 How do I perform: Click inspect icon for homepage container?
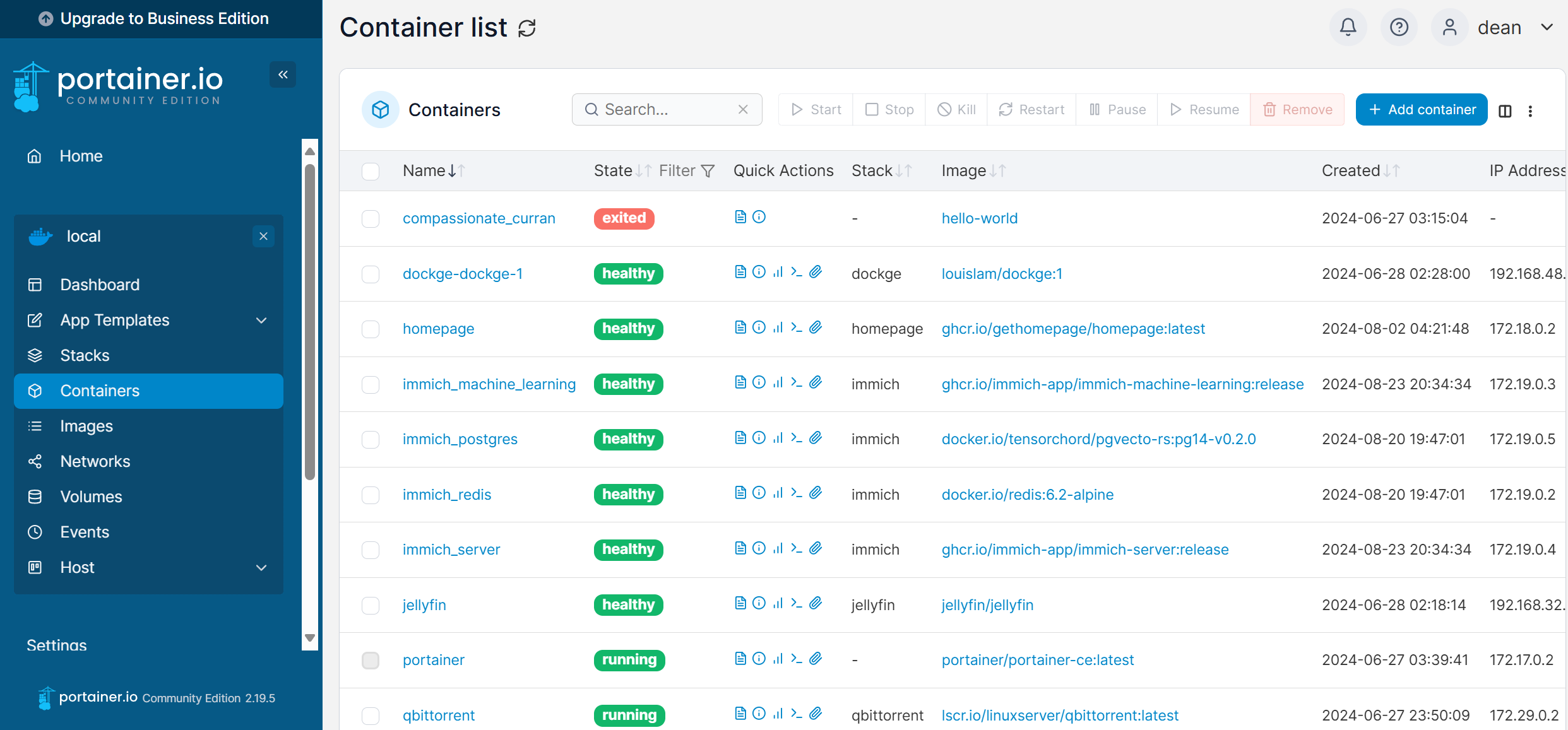coord(759,327)
